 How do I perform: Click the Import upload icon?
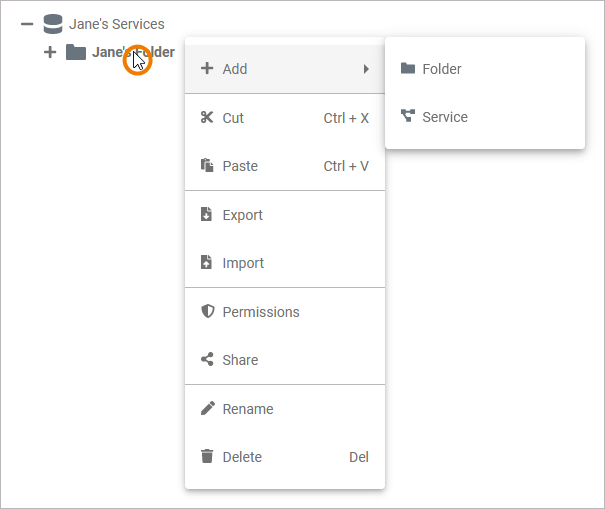[x=207, y=263]
